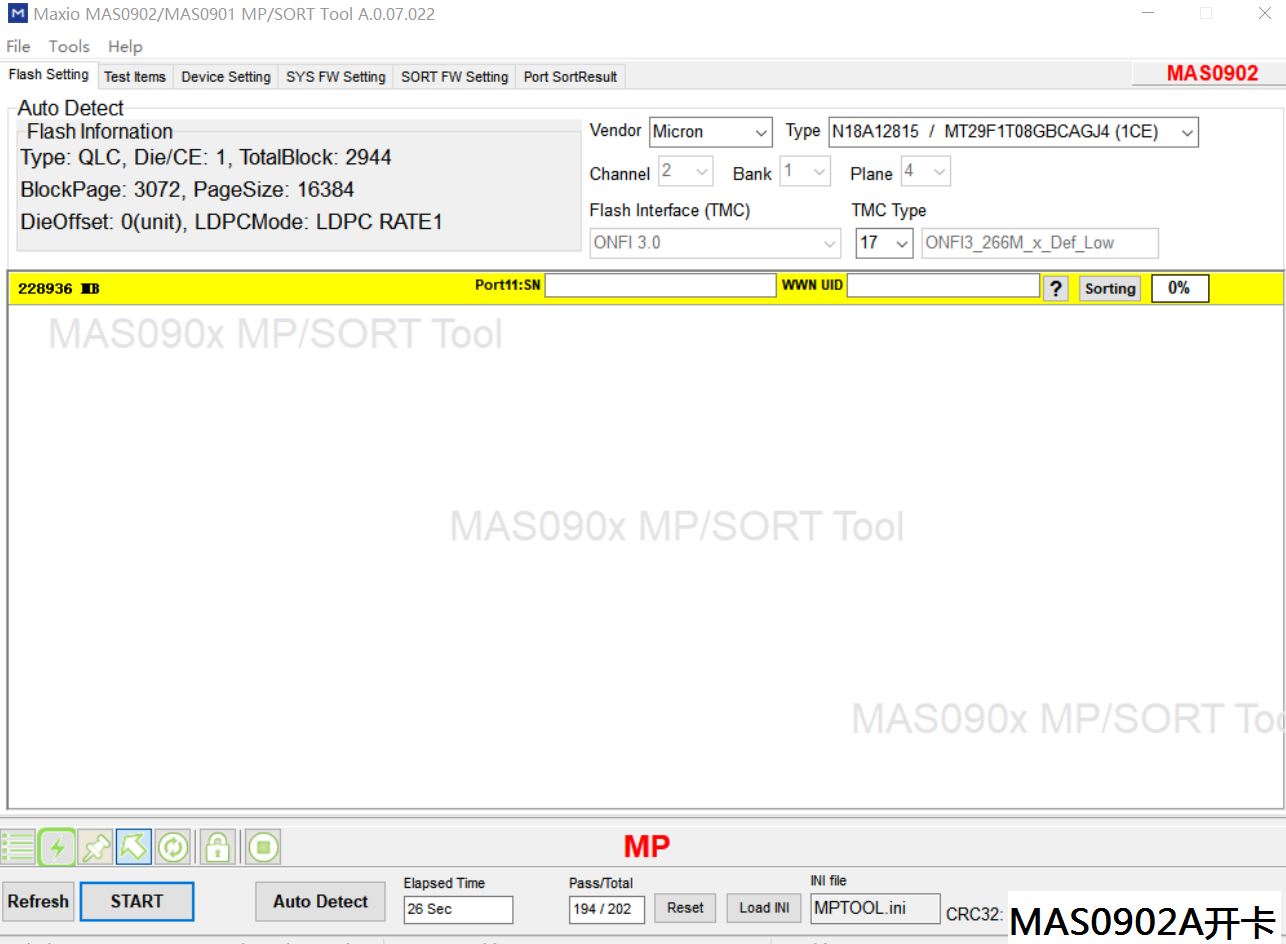Screen dimensions: 1286x944
Task: Open the Bank dropdown
Action: tap(806, 172)
